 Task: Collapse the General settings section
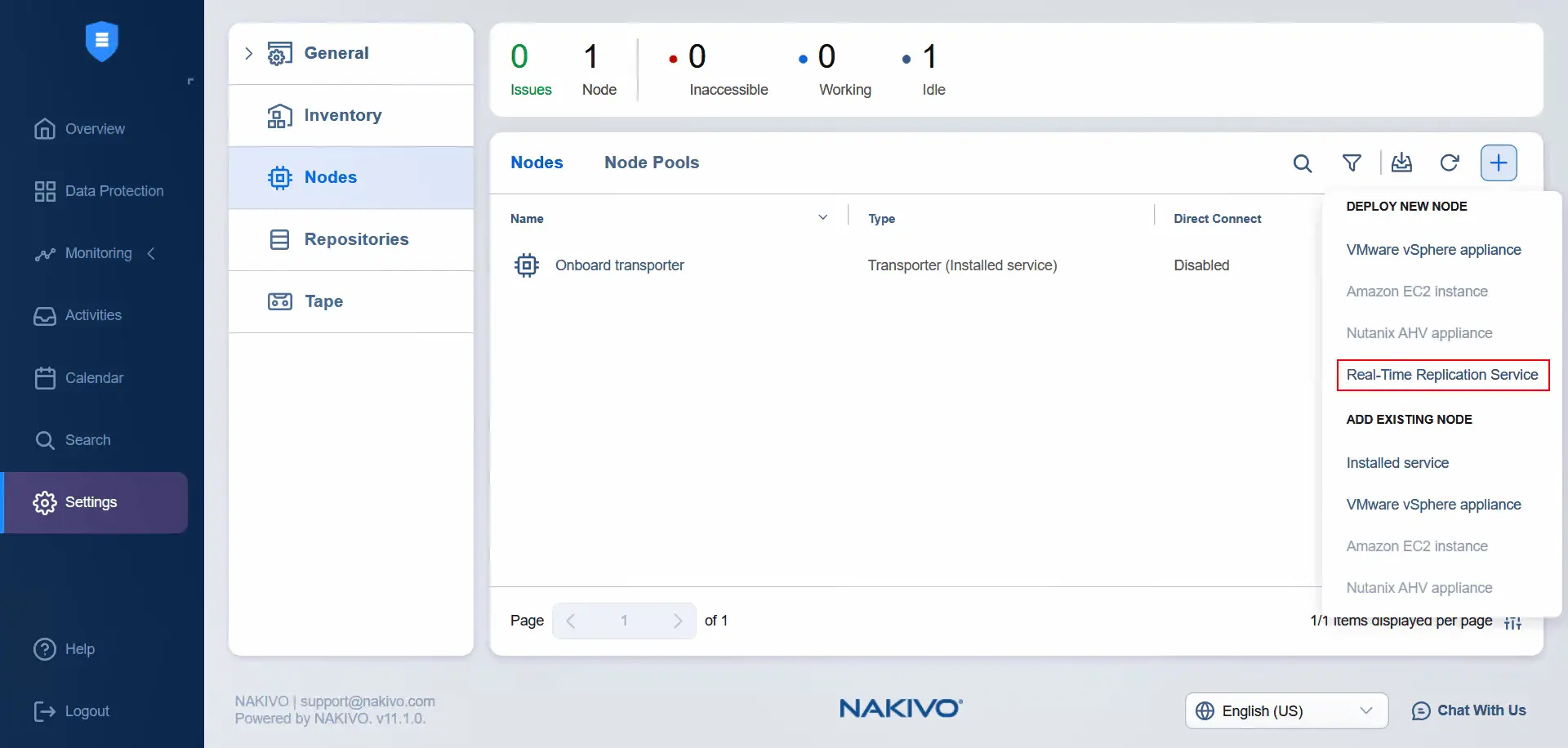pos(248,52)
